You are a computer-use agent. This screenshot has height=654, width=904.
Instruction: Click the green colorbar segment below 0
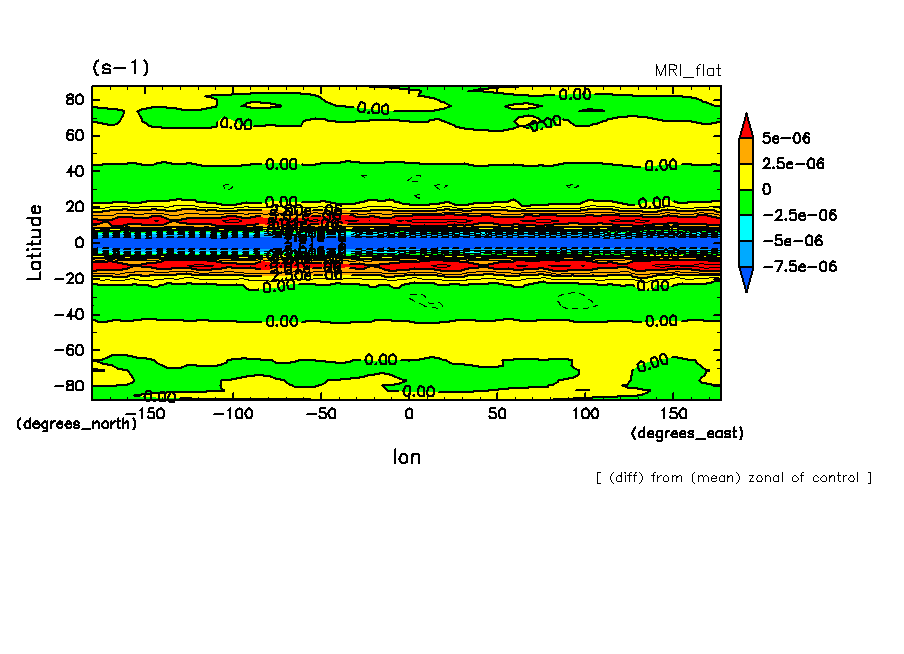point(746,202)
